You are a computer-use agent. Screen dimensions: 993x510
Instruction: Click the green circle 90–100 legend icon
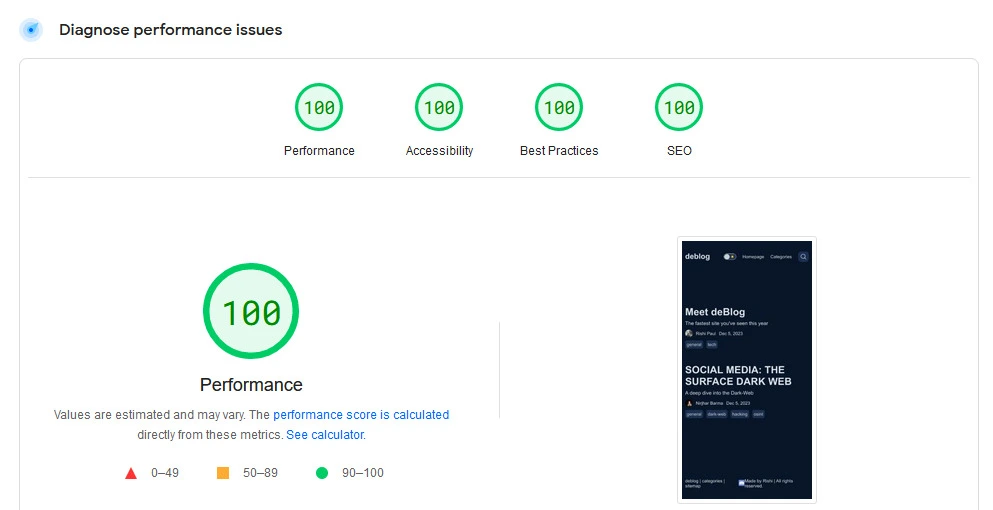coord(322,473)
